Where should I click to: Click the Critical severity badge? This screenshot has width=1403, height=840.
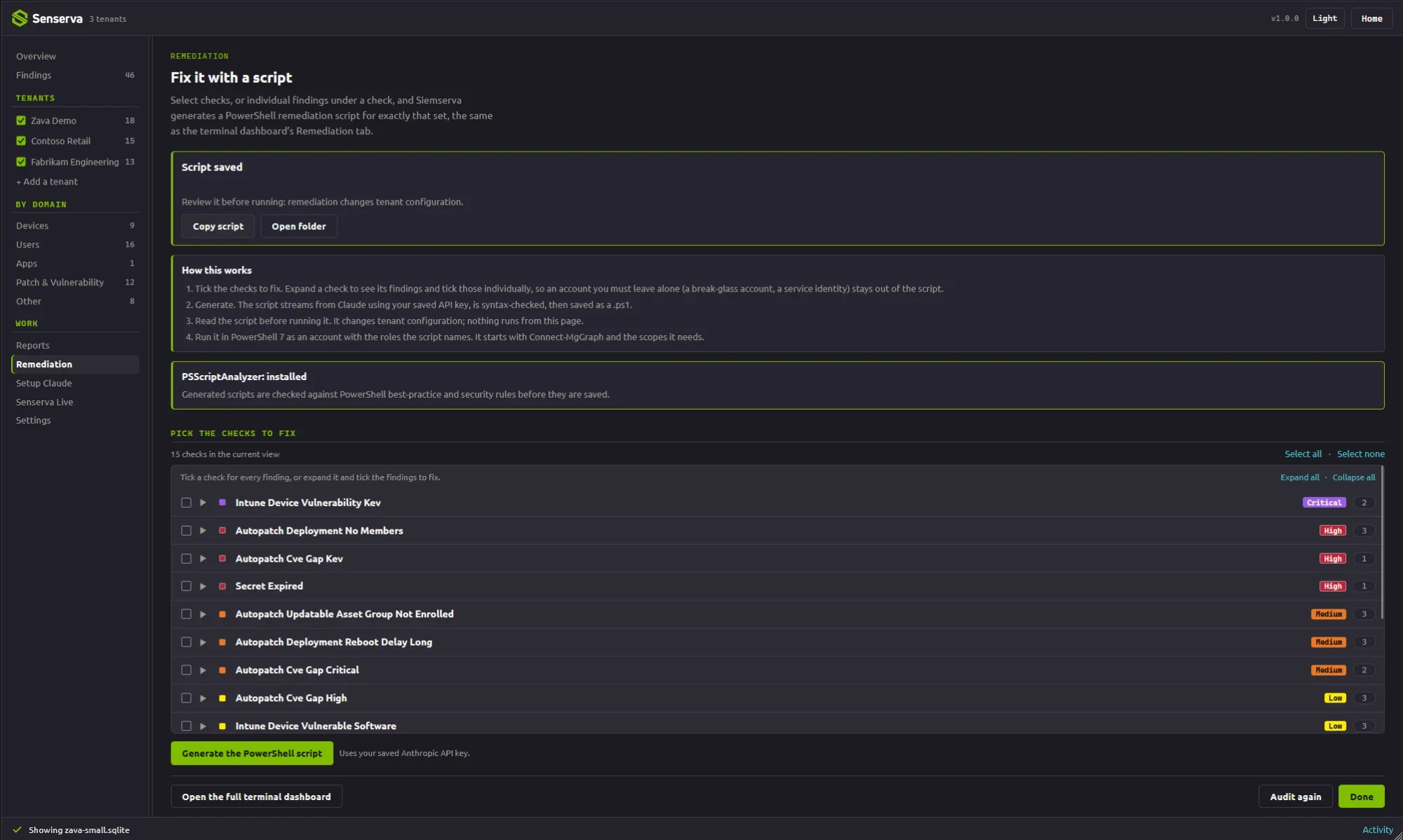1324,503
